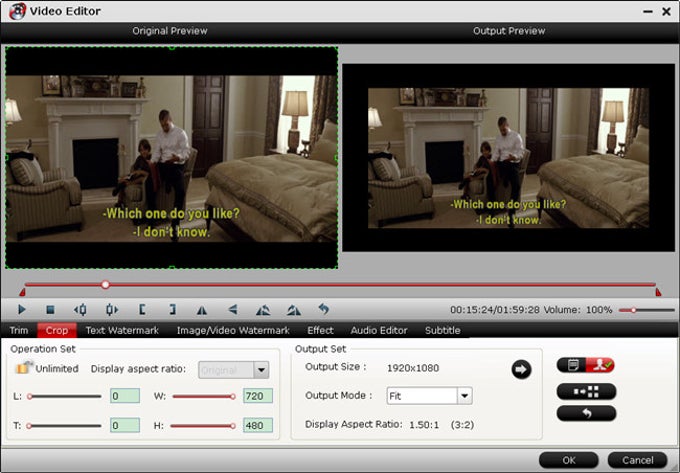Switch to Image/Video Watermark tab
Viewport: 680px width, 473px height.
[x=233, y=330]
